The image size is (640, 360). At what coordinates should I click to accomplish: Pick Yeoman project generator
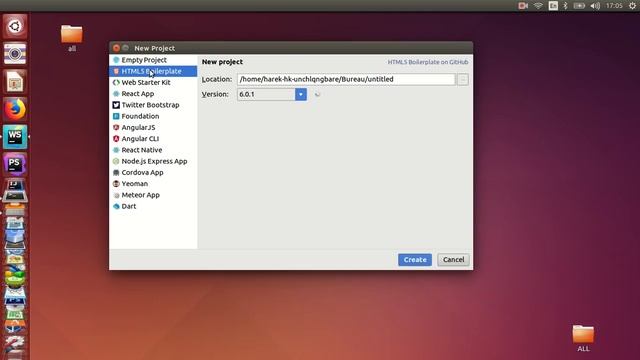(153, 184)
